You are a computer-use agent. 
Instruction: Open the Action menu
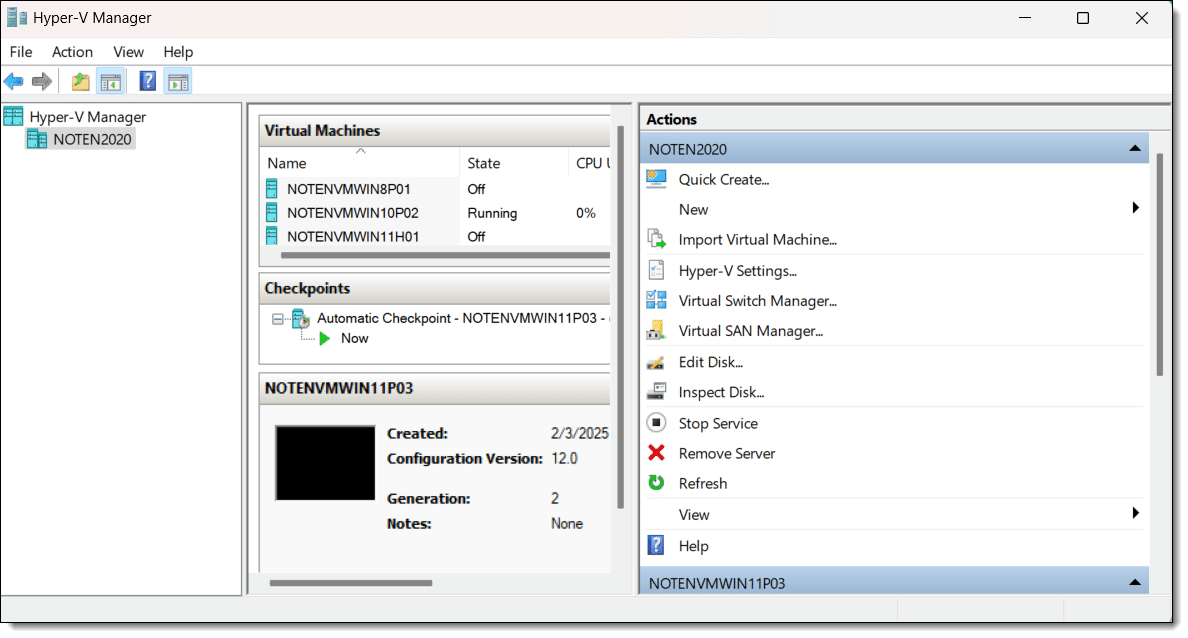[72, 52]
